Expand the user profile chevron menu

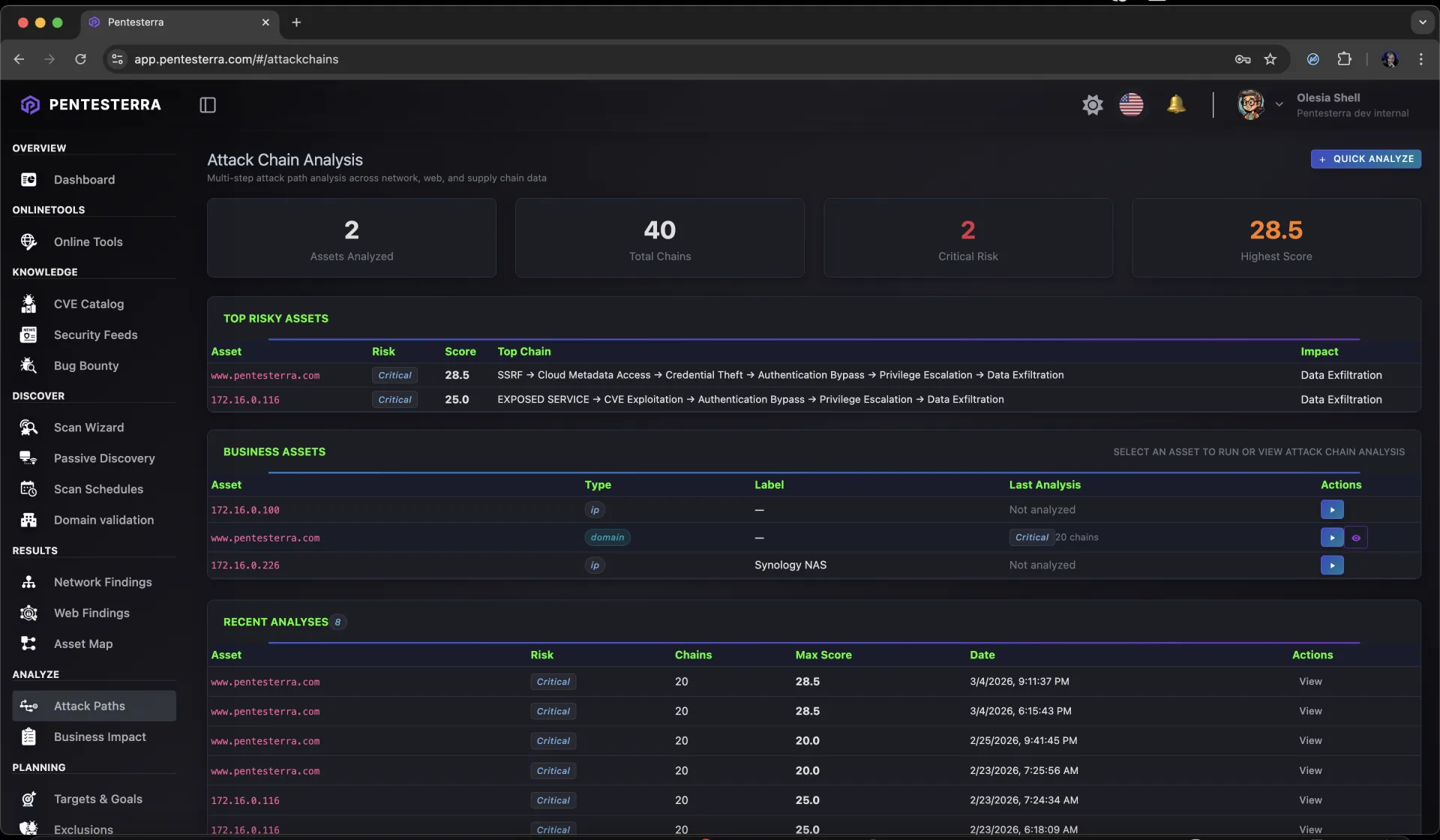(1279, 105)
